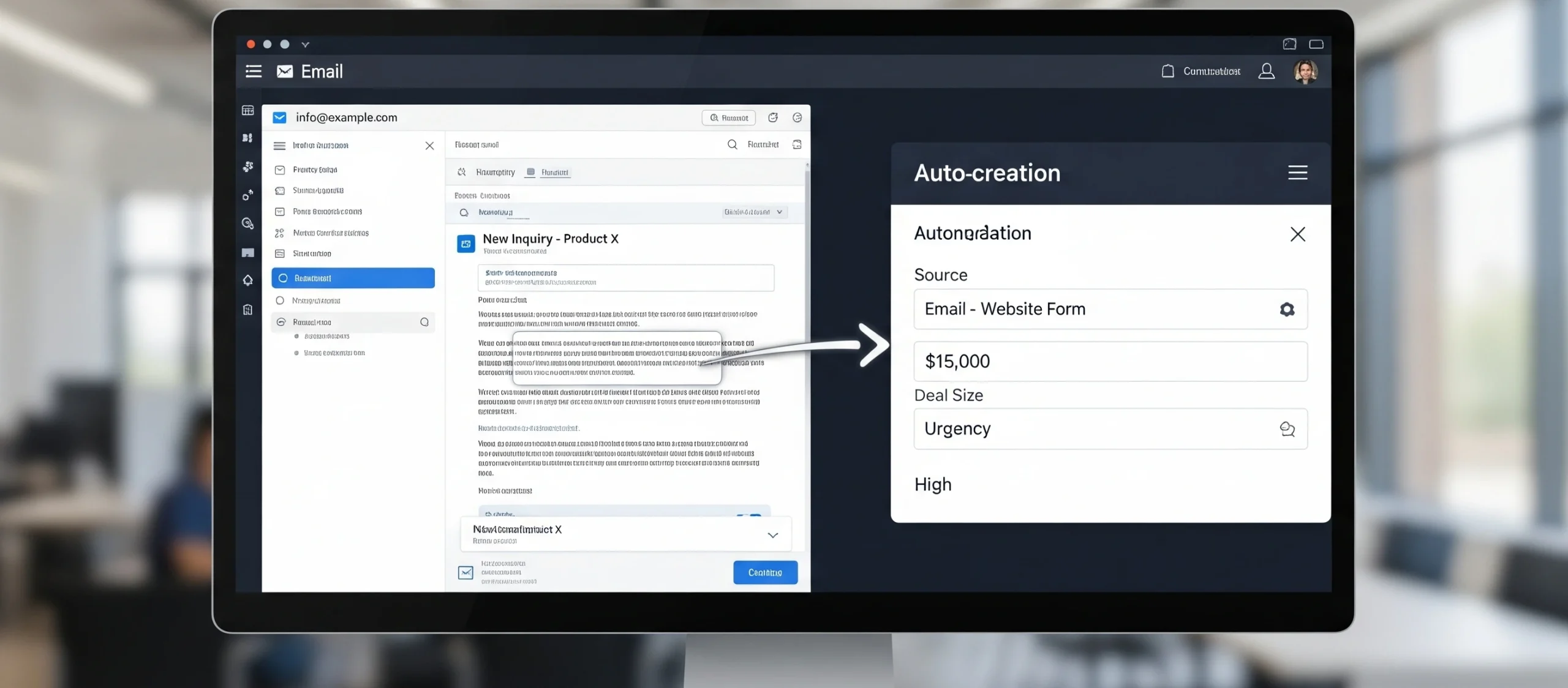Click blue icon beside New Inquiry - Product X
Image resolution: width=1568 pixels, height=688 pixels.
[x=466, y=244]
